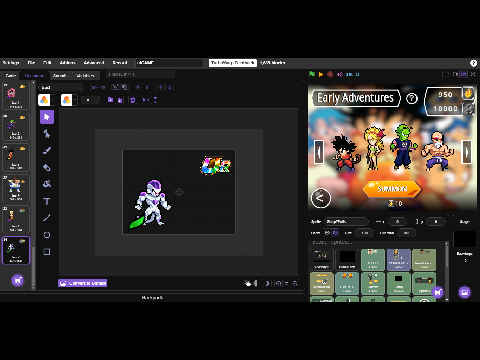The height and width of the screenshot is (360, 480).
Task: Pick the Eraser tool
Action: (47, 167)
